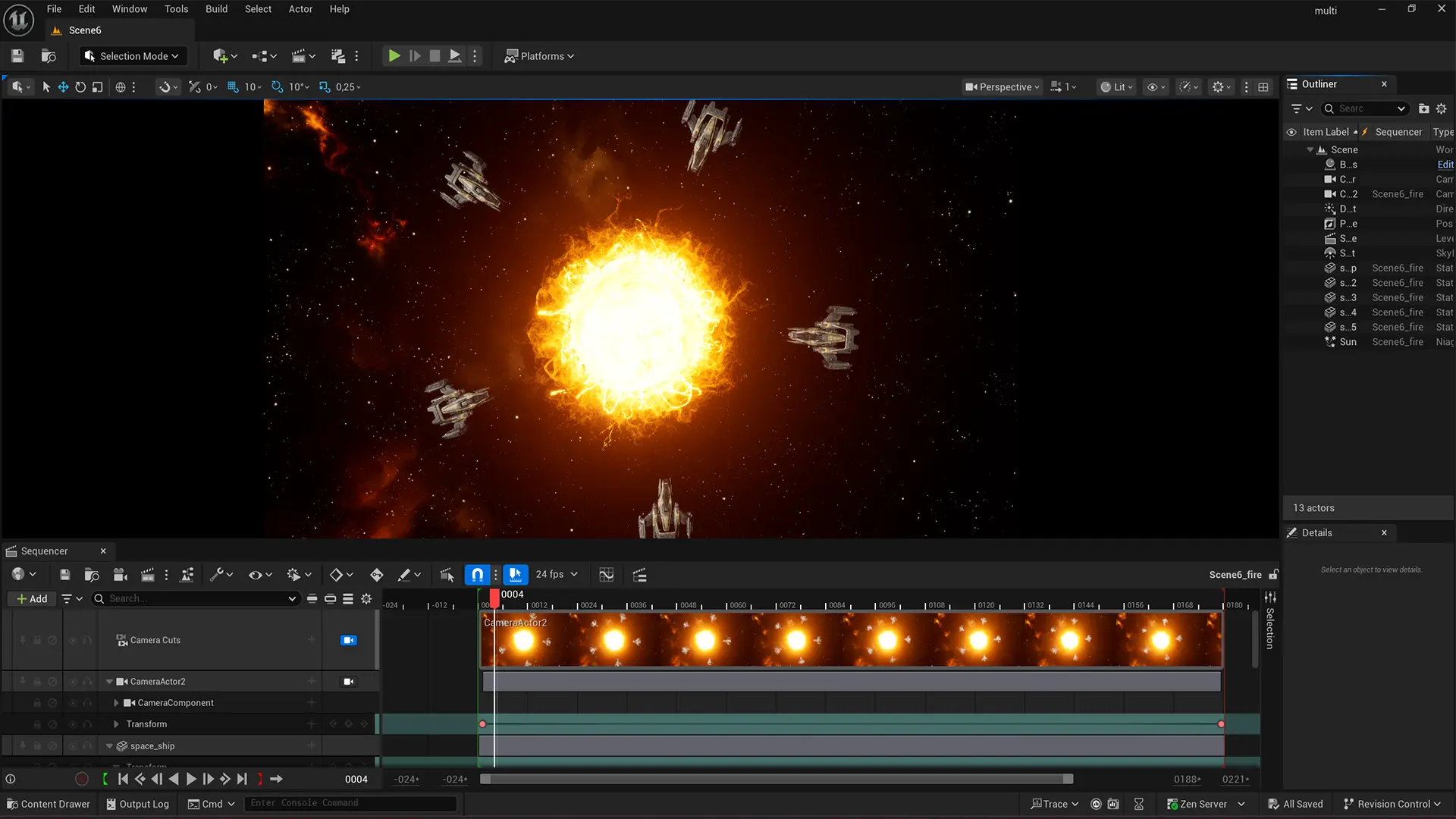The image size is (1456, 819).
Task: Select the rotate transform tool in viewport
Action: pos(80,87)
